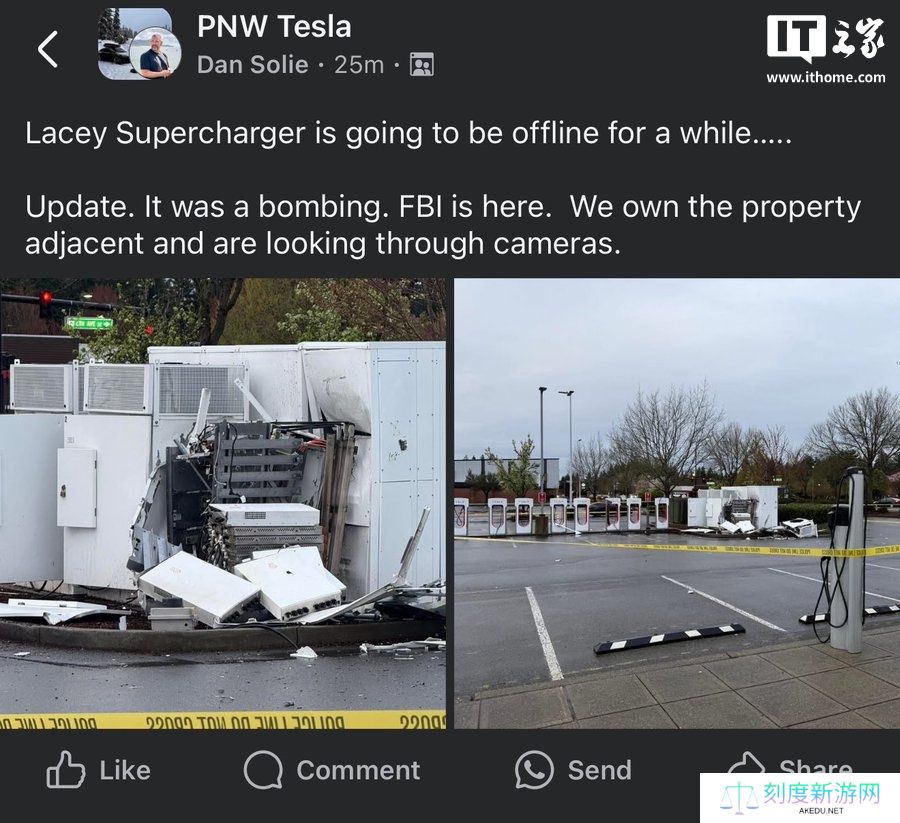900x823 pixels.
Task: Tap the WhatsApp Send icon
Action: click(534, 770)
